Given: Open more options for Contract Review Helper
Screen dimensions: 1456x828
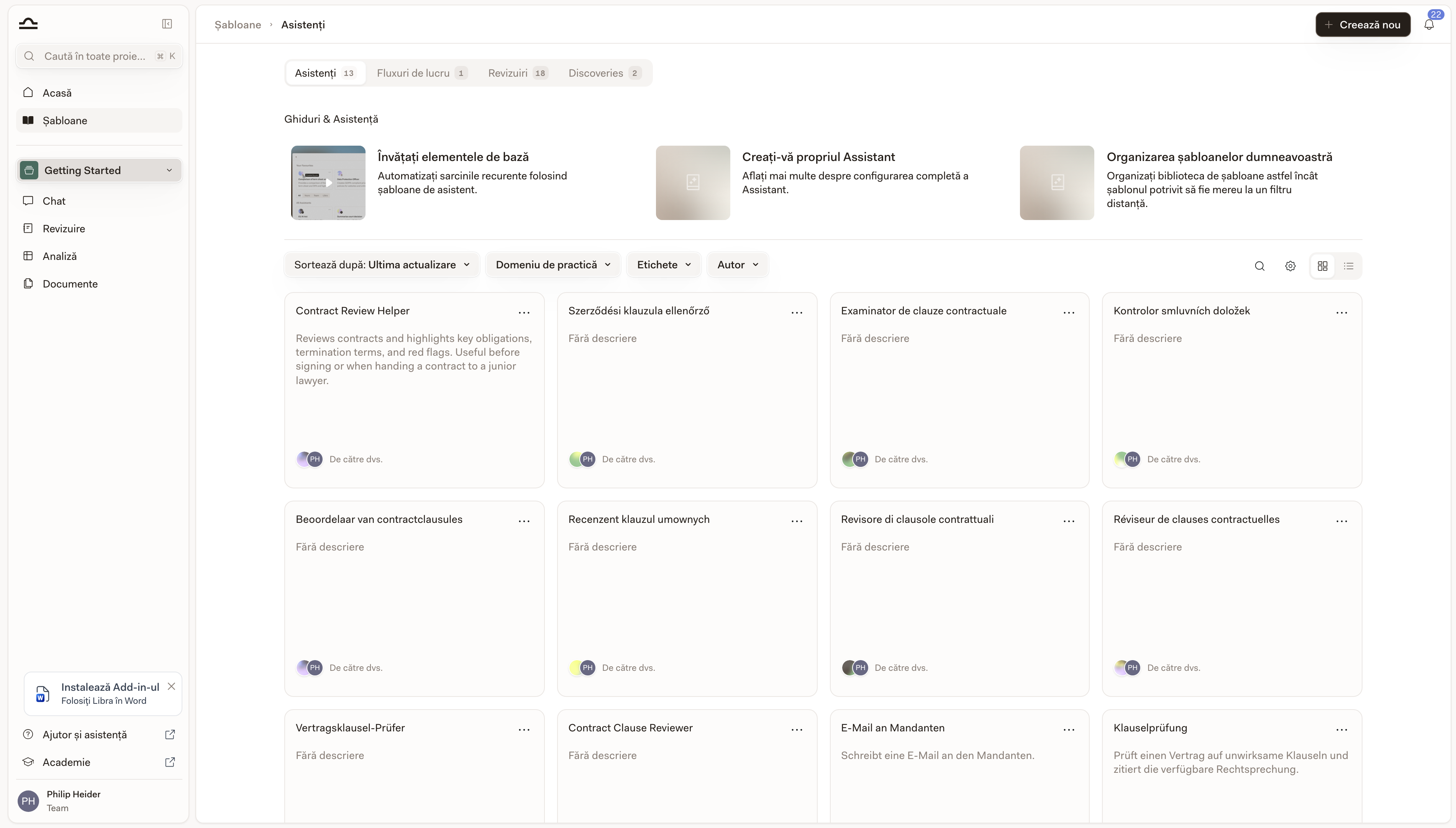Looking at the screenshot, I should tap(524, 312).
